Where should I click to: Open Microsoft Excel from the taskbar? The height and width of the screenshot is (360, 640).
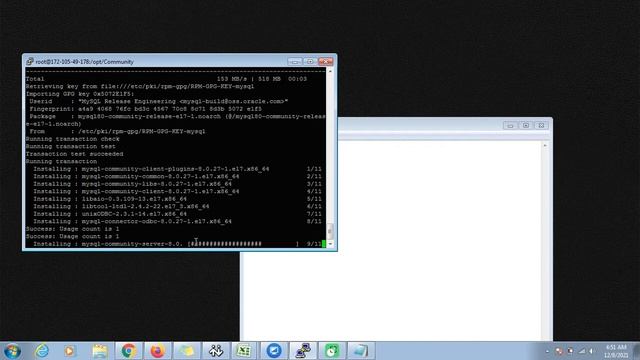coord(244,351)
